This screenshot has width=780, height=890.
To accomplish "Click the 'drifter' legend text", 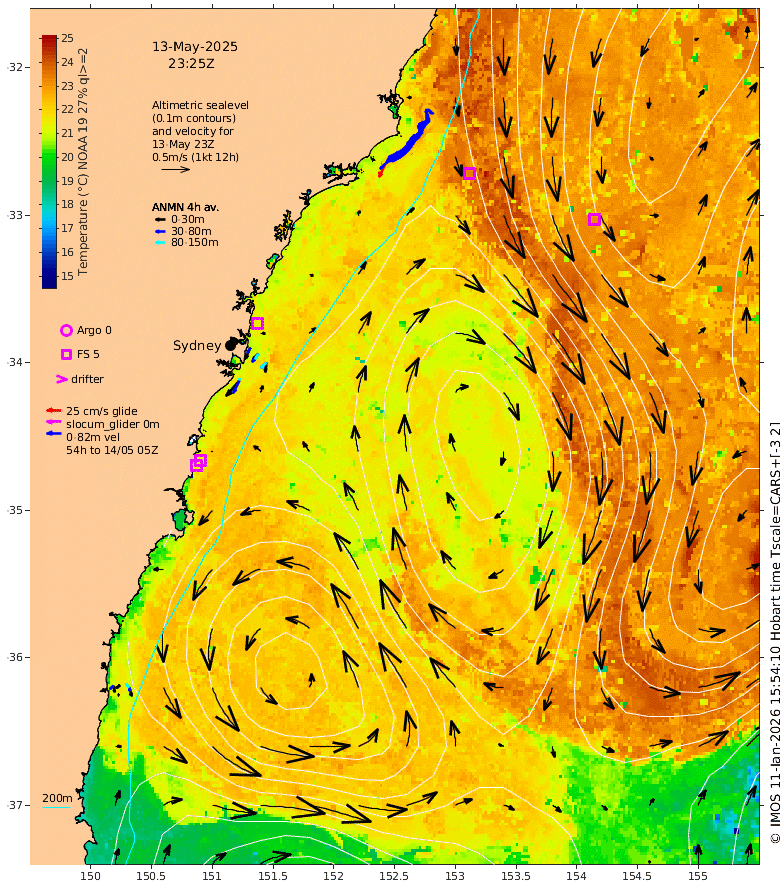I will pyautogui.click(x=87, y=379).
